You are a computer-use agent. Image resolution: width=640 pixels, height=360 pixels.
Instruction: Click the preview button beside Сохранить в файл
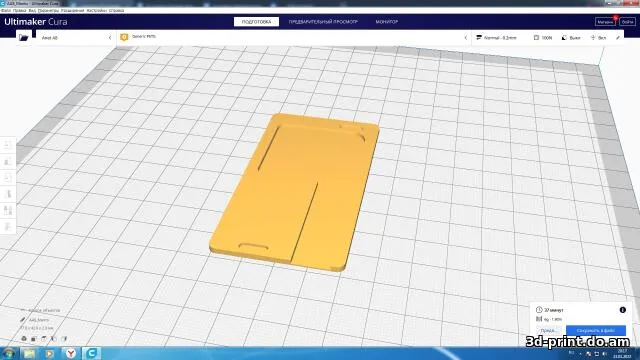pos(548,330)
